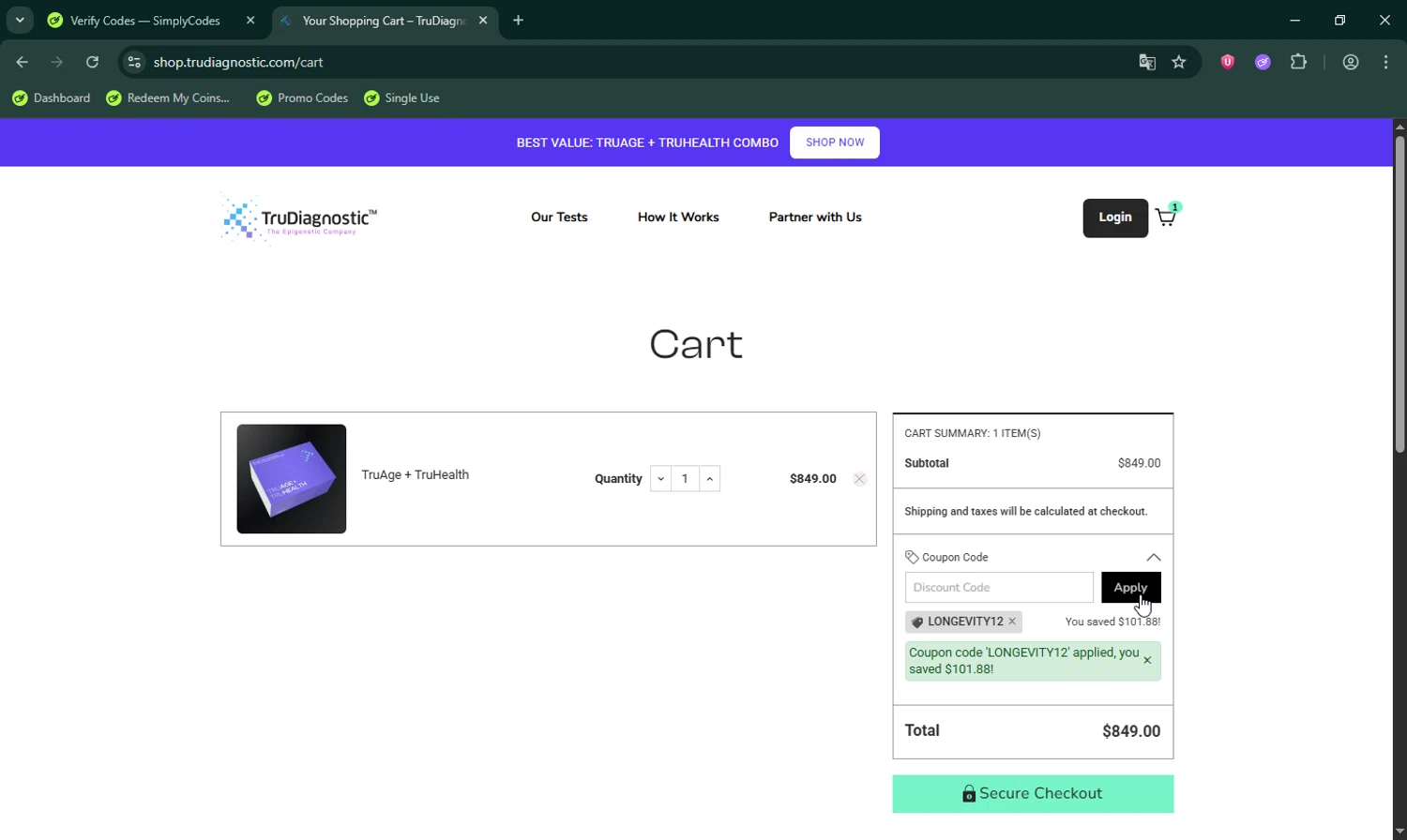Increase quantity with the up arrow

point(709,479)
